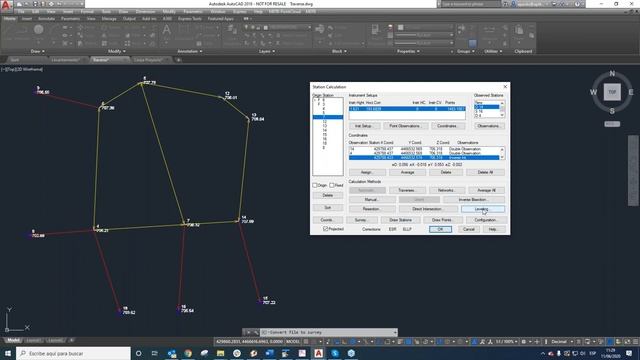Open the Windows Start menu
The image size is (640, 360).
pyautogui.click(x=8, y=353)
